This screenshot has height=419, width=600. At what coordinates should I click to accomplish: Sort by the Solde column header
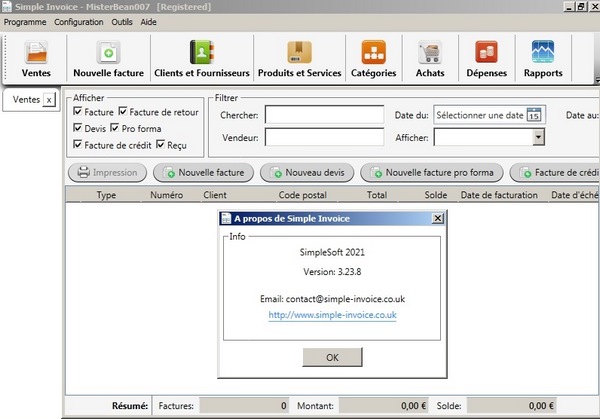[435, 195]
